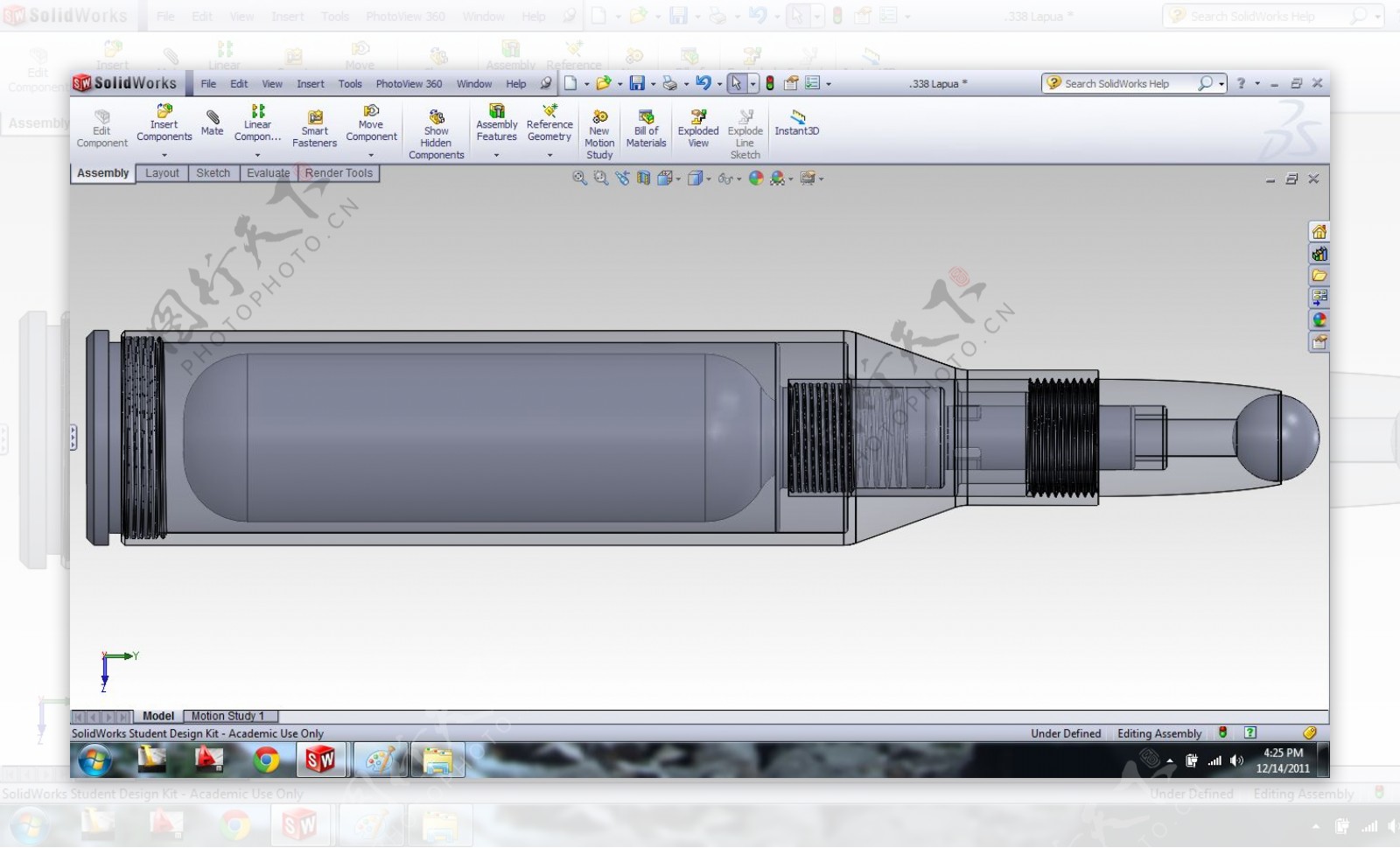Save the .338 Lapua assembly
Viewport: 1400px width, 848px height.
tap(637, 83)
